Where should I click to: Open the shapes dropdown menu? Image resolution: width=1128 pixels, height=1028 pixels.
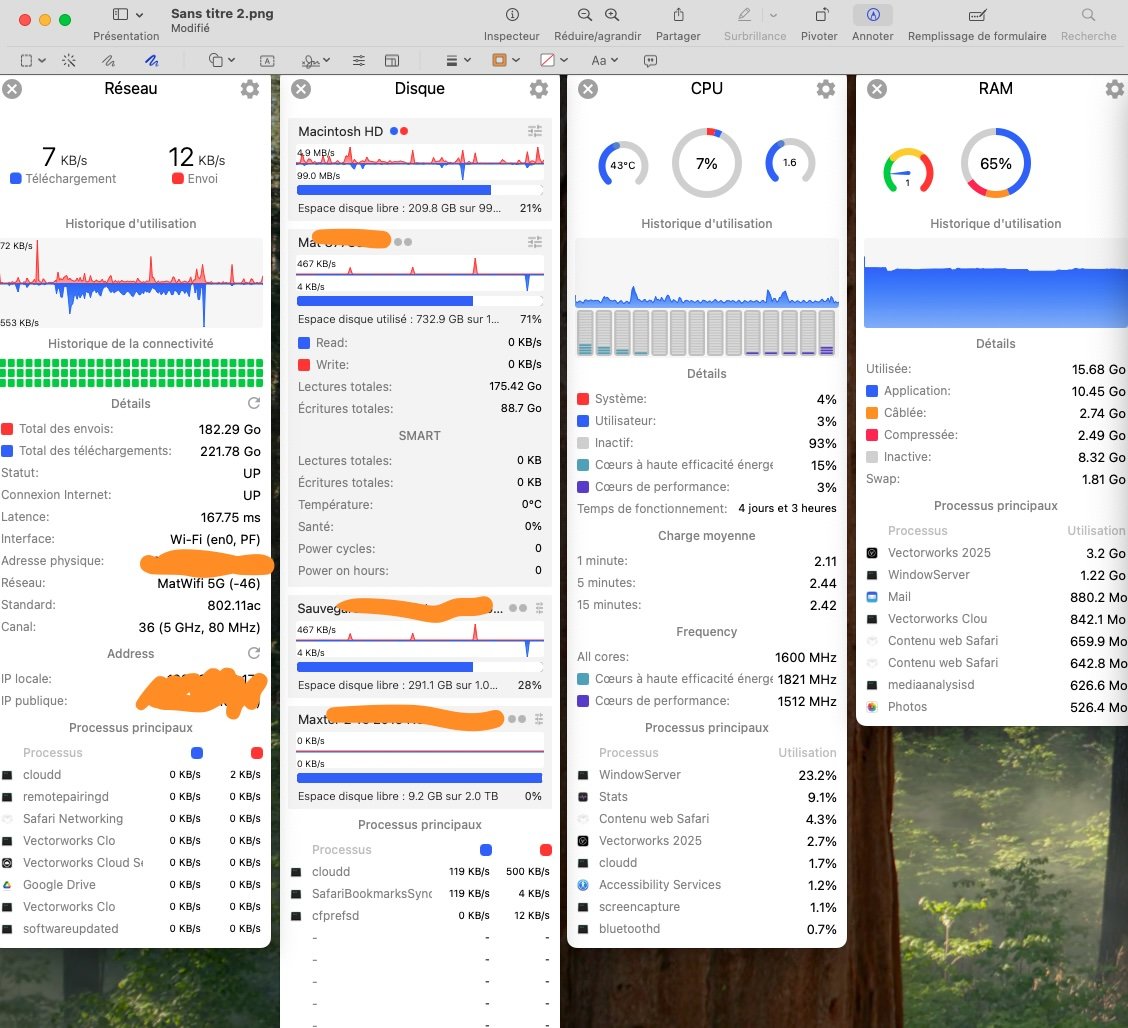tap(222, 60)
